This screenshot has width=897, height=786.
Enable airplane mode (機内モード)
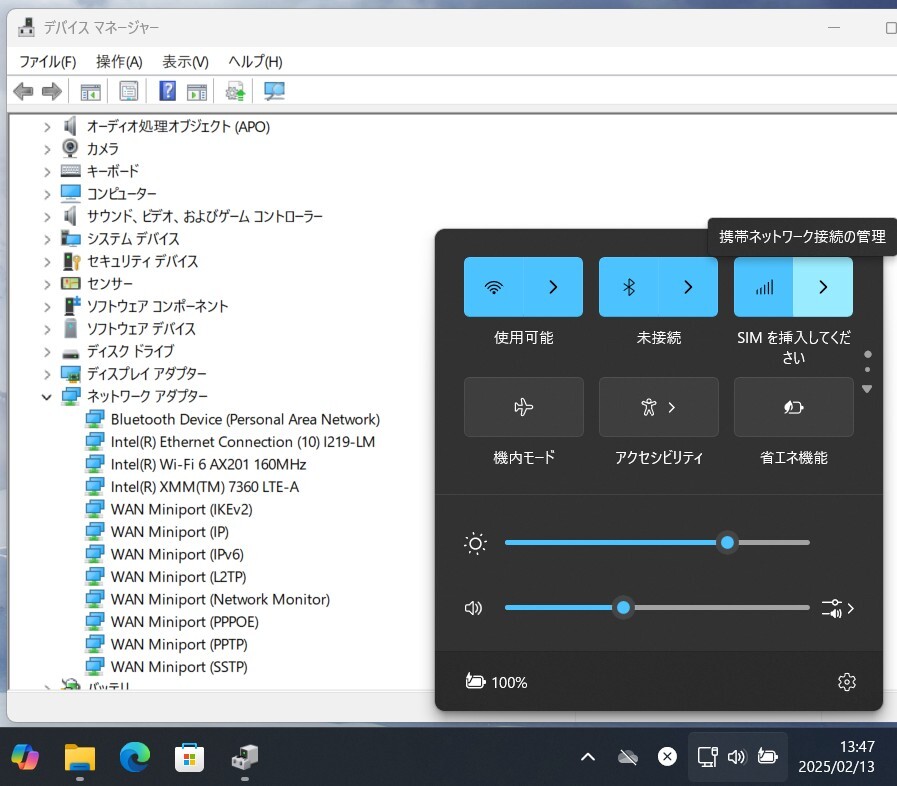(523, 407)
